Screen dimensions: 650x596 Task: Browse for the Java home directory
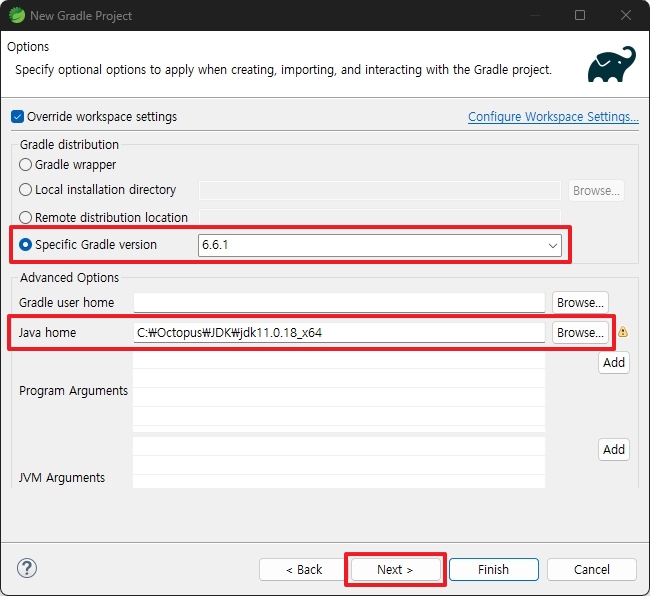(x=580, y=332)
